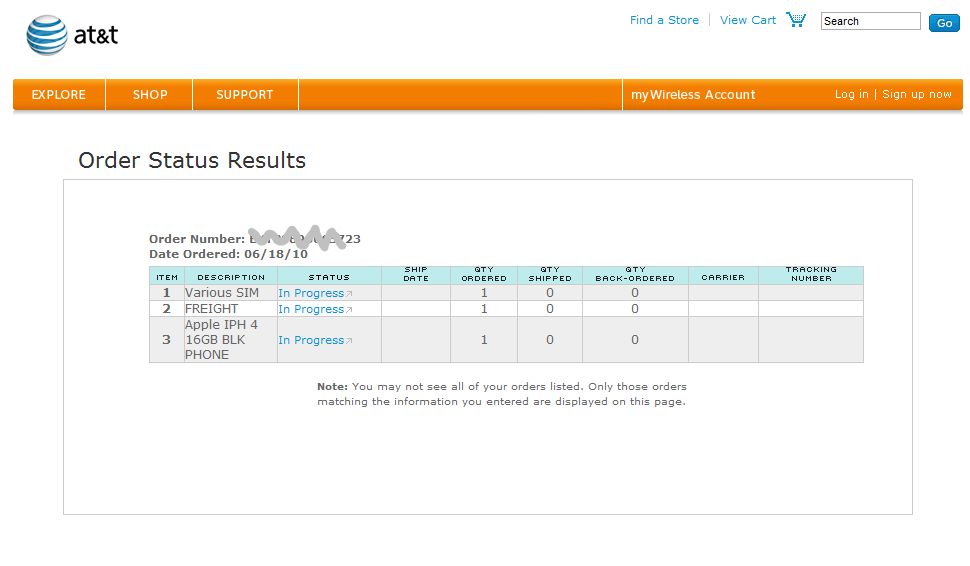Screen dimensions: 970x566
Task: Click the SHIP DATE column header
Action: 416,274
